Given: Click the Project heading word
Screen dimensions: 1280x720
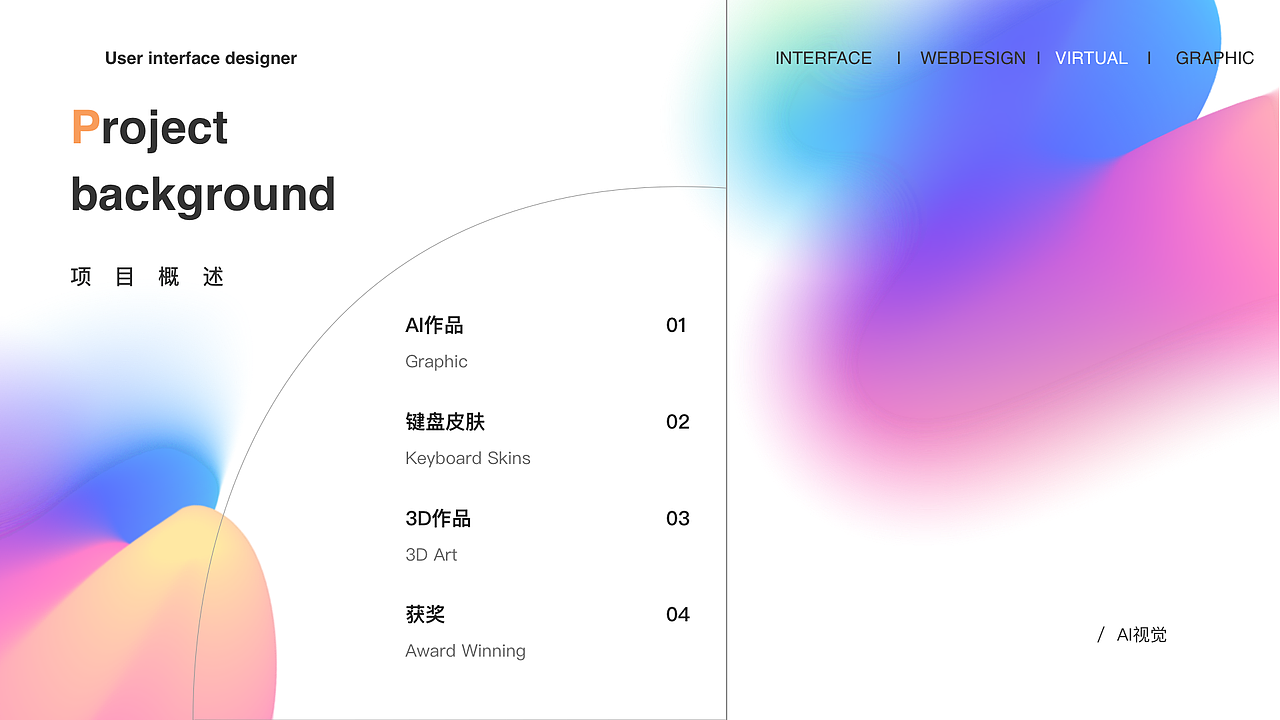Looking at the screenshot, I should (150, 129).
